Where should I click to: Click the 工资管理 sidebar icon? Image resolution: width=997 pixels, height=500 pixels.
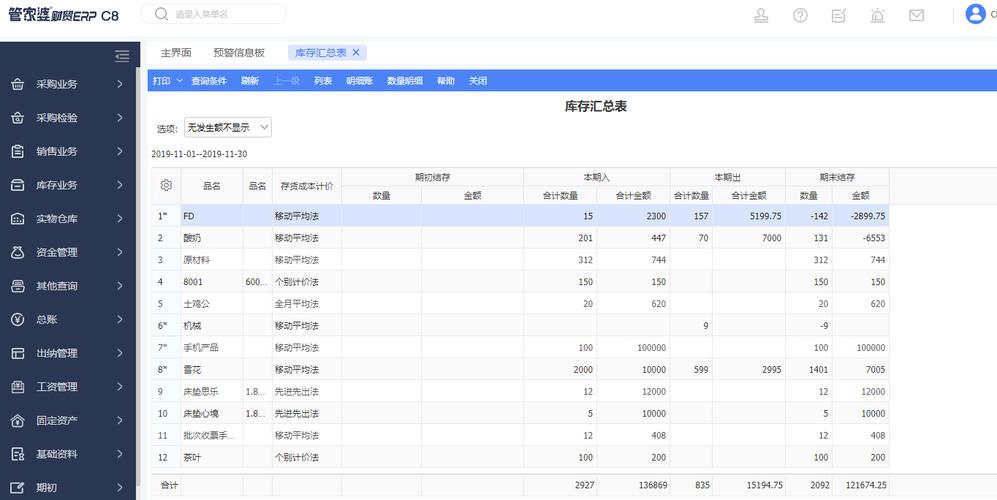pos(18,387)
